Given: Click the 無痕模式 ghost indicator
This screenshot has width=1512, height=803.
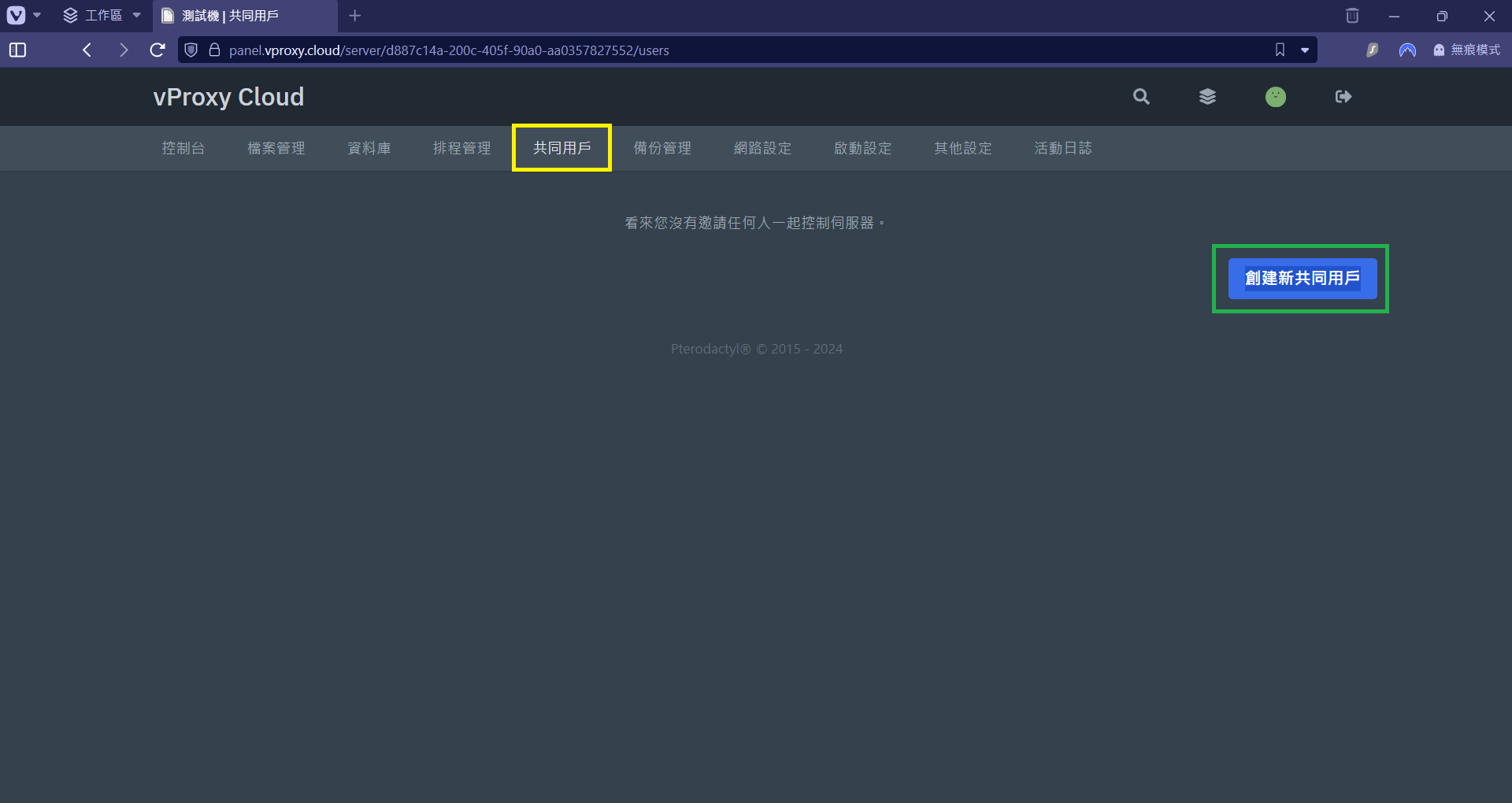Looking at the screenshot, I should click(x=1439, y=50).
